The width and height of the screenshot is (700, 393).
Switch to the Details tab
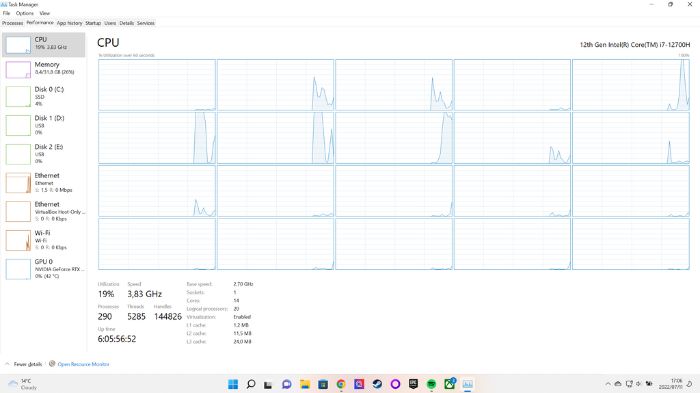click(127, 23)
